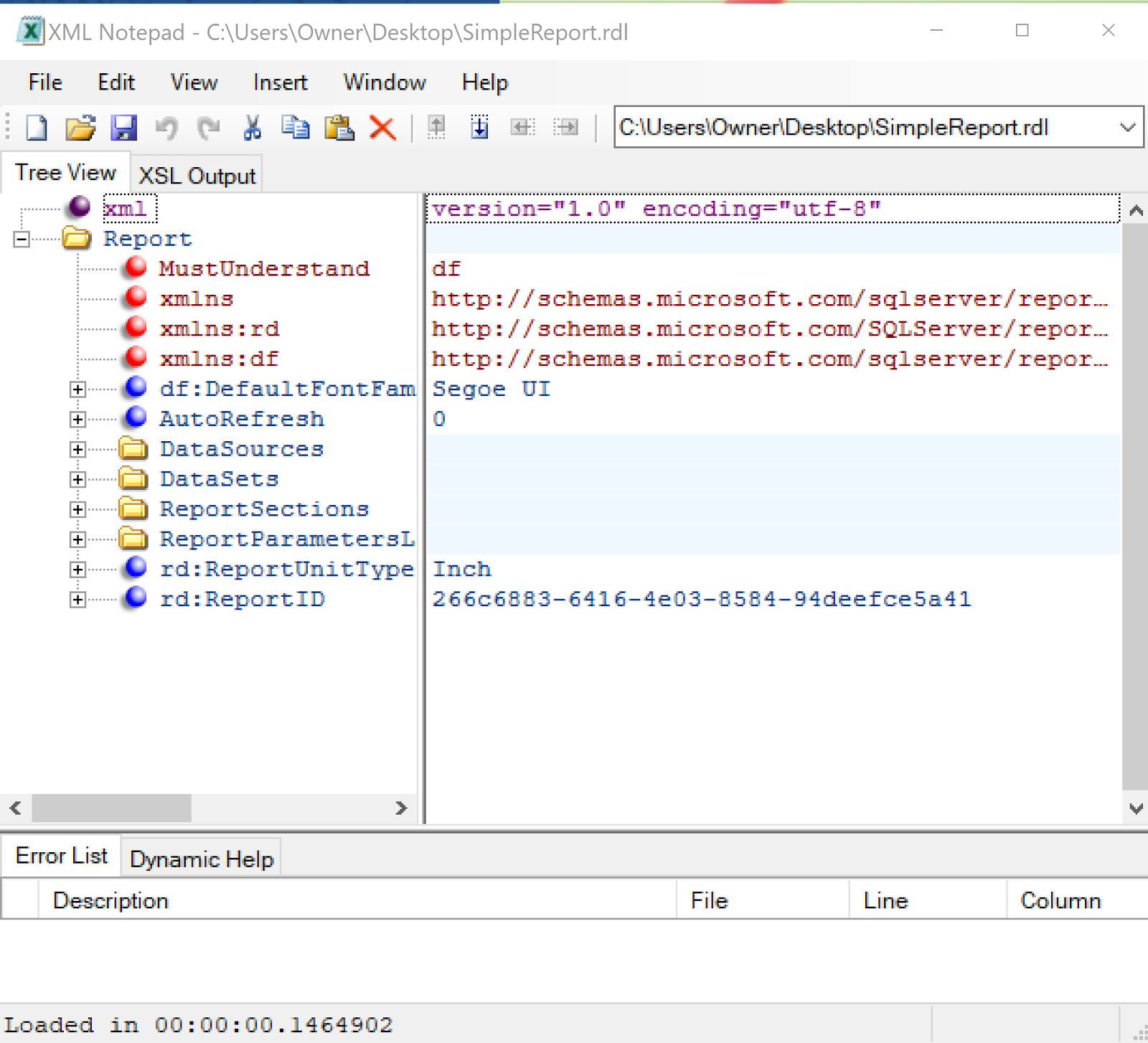The image size is (1148, 1043).
Task: Select the MustUnderstand attribute node
Action: [264, 268]
